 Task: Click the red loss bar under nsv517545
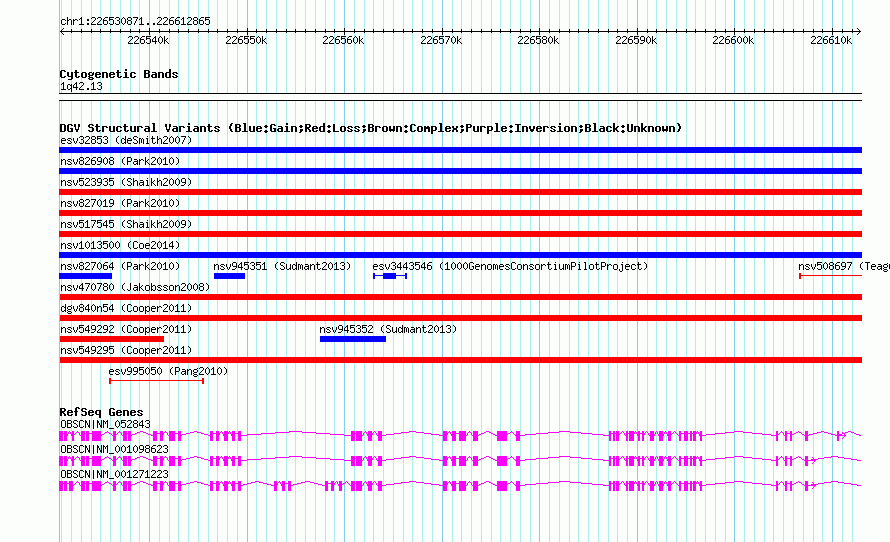[x=460, y=234]
